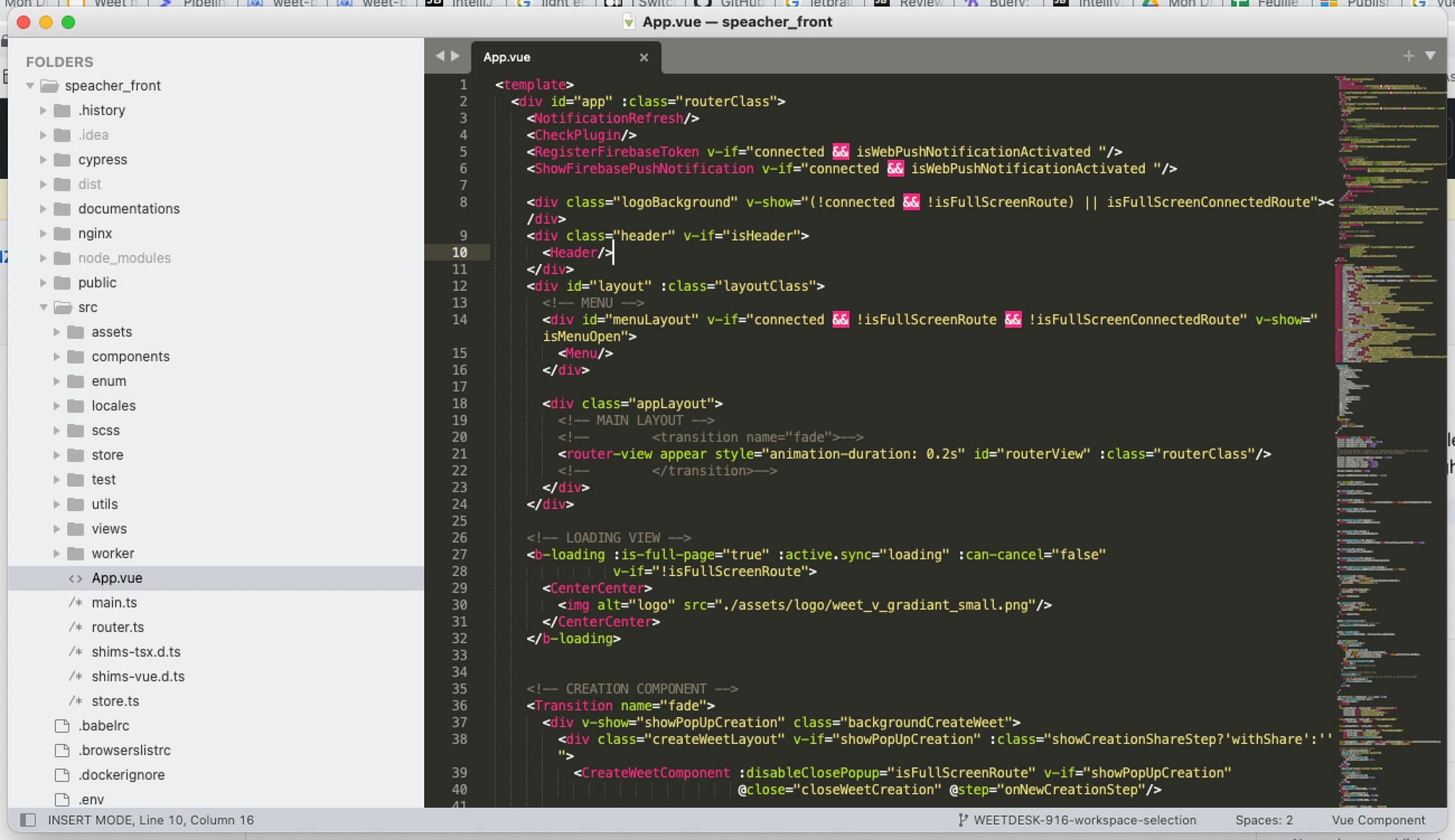1455x840 pixels.
Task: Click the cypress folder icon
Action: coord(63,160)
